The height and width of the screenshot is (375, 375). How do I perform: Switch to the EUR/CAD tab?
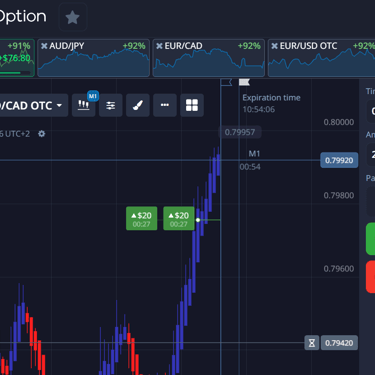coord(209,58)
